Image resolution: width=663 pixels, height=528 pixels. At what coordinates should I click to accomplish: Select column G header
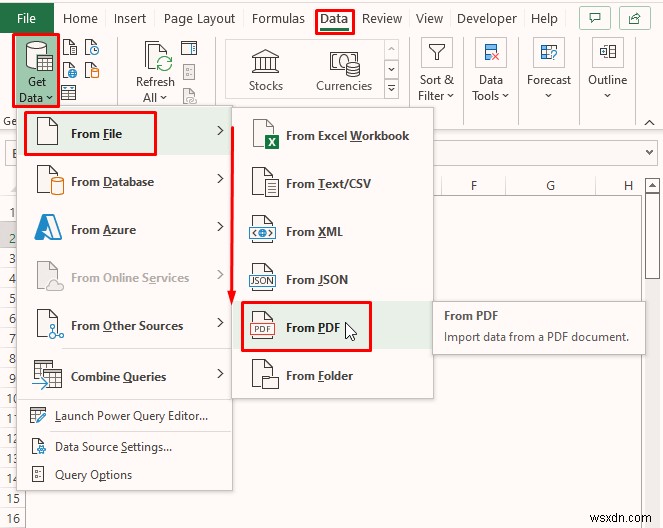[550, 185]
